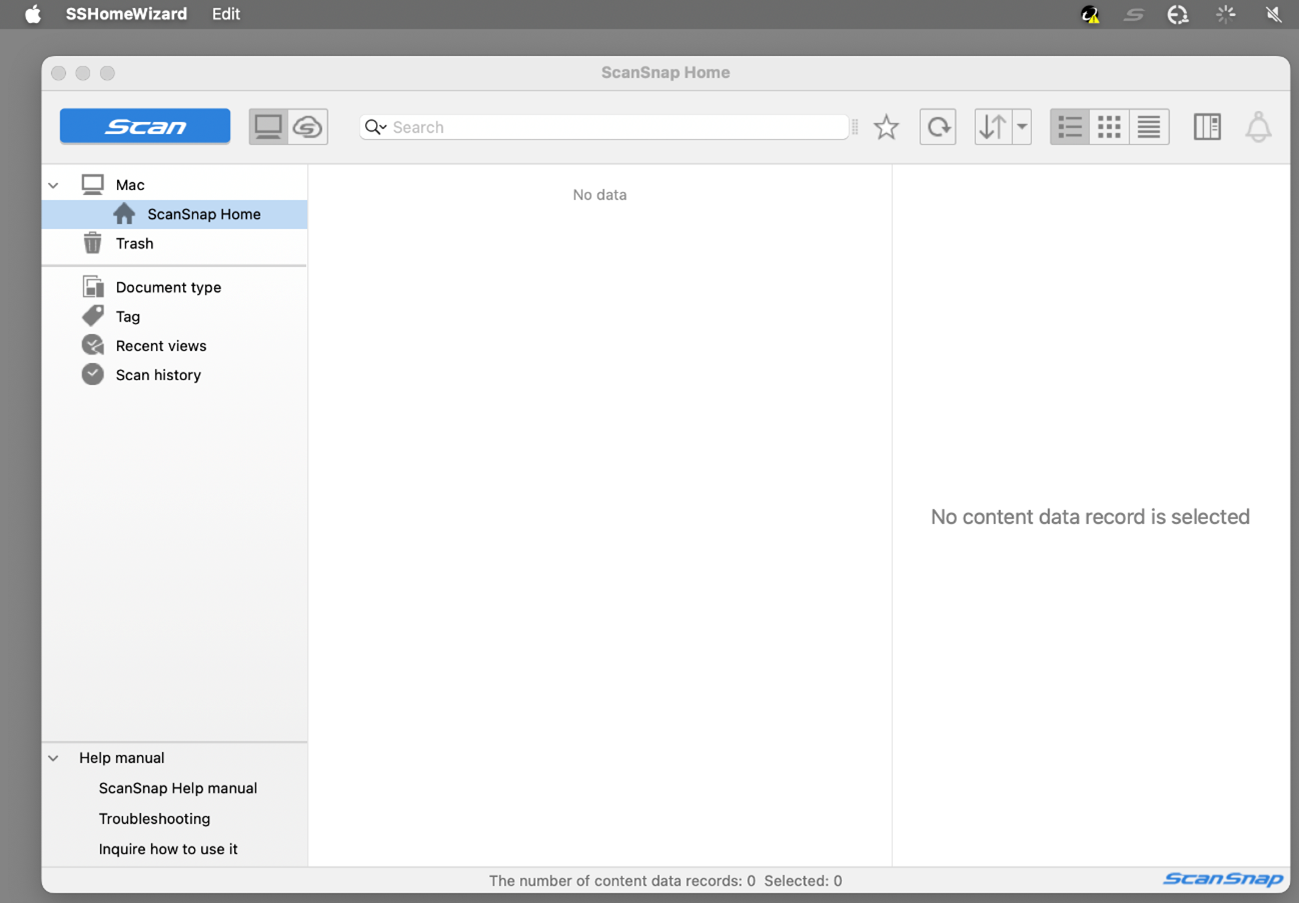Click the toolbar grip handle beside search
Screen dimensions: 1299x903
click(855, 127)
